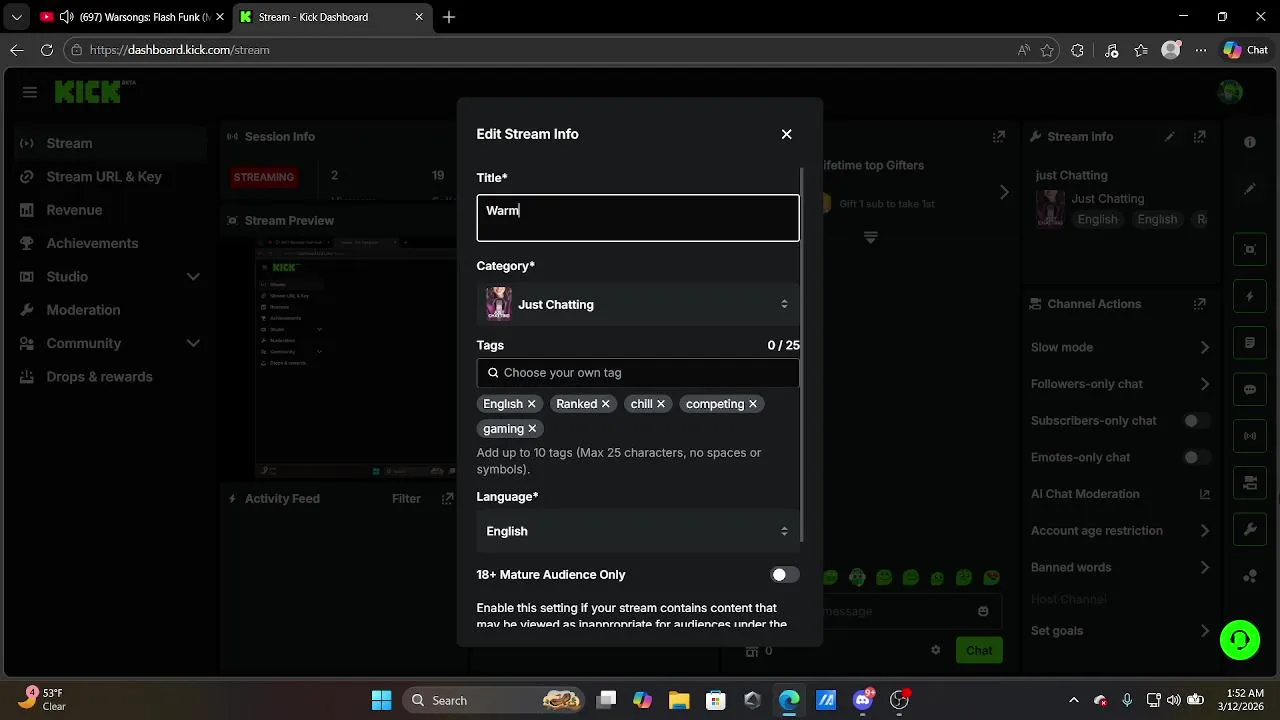Pop out the Channel Actions panel
This screenshot has height=720, width=1280.
point(1200,304)
